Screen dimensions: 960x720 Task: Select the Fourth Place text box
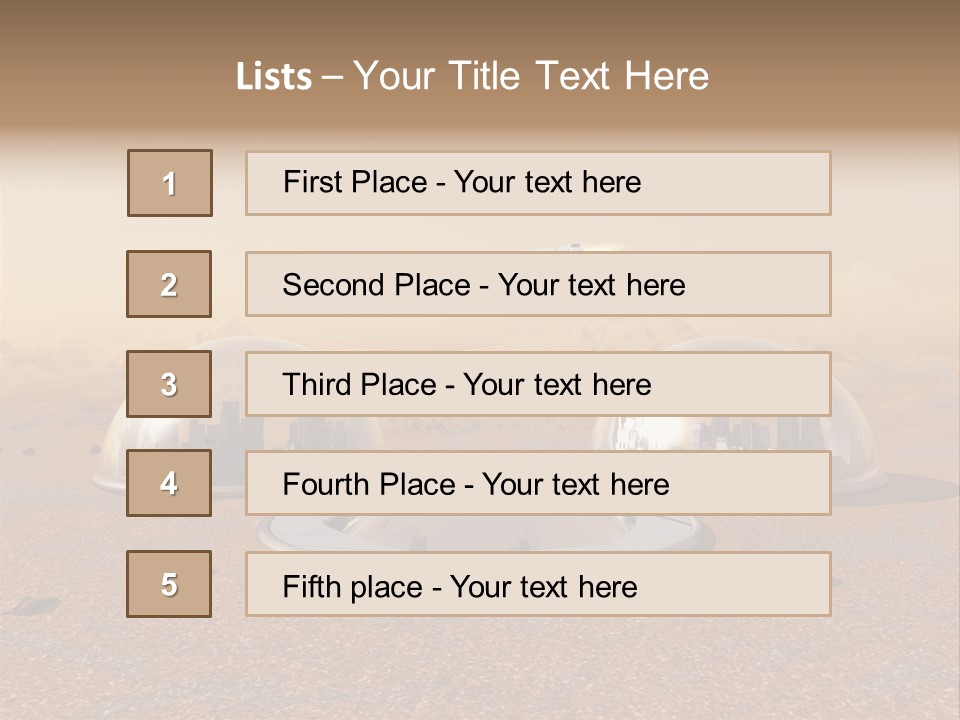538,483
